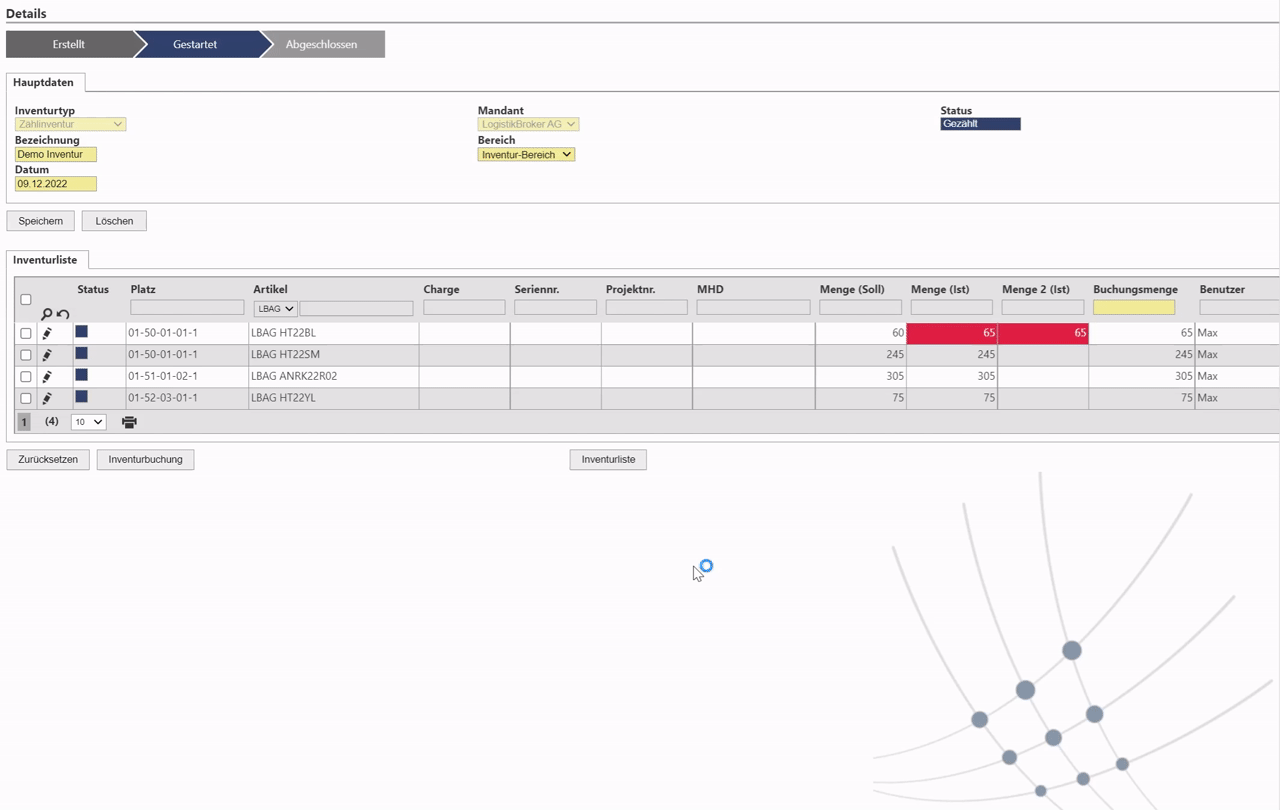
Task: Check the box for row LBAG HT22SM
Action: pyautogui.click(x=26, y=355)
